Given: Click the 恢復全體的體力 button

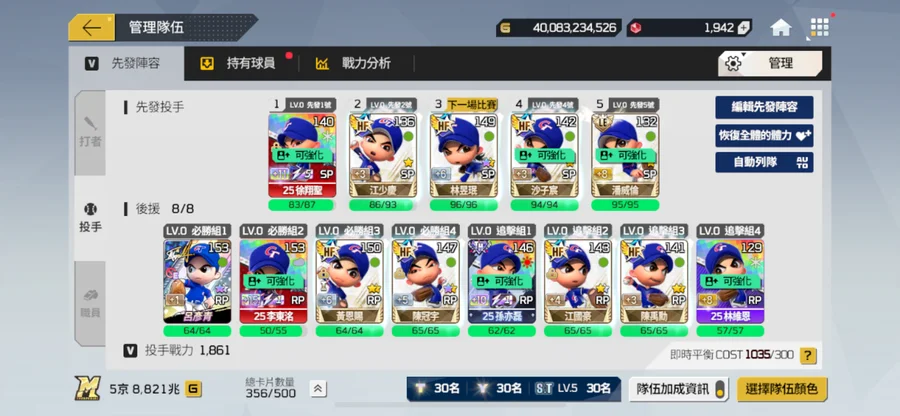Looking at the screenshot, I should (764, 135).
